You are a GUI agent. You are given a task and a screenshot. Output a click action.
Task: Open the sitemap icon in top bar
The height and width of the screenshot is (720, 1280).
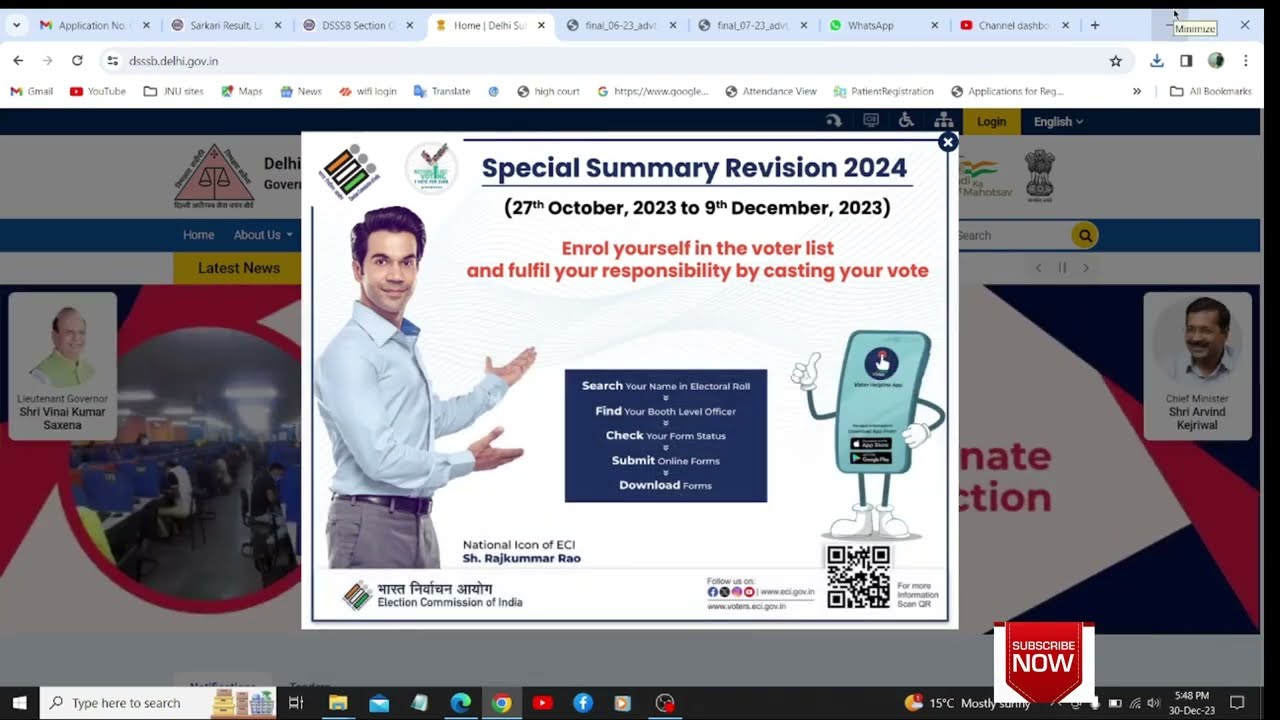[943, 121]
